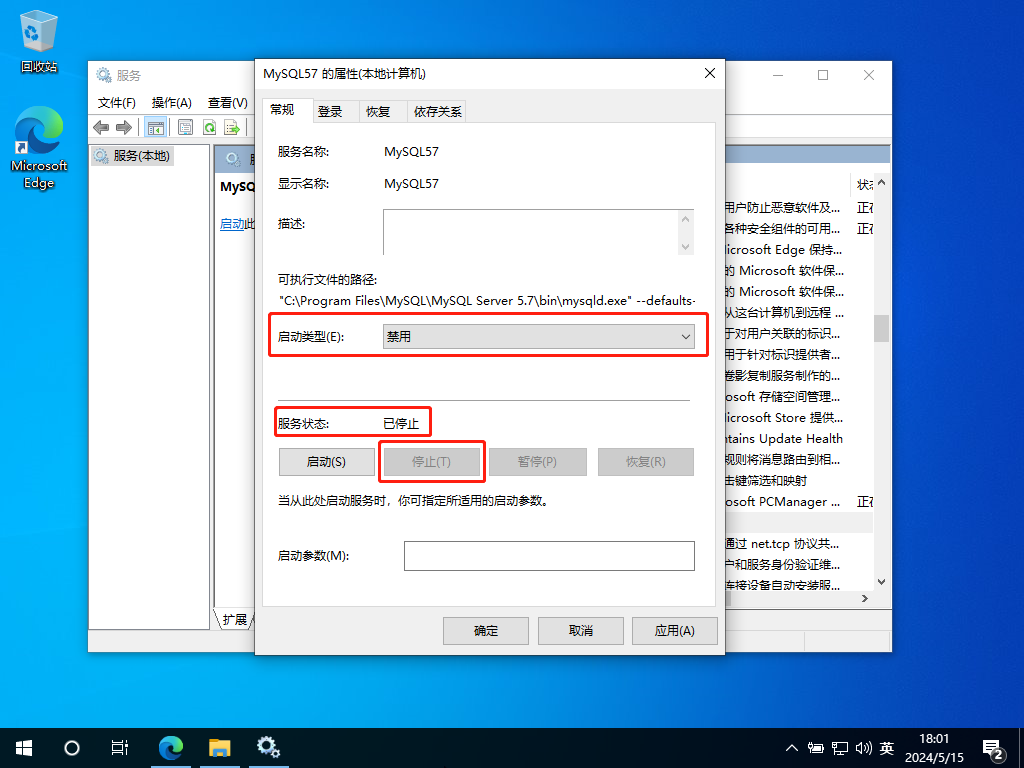The image size is (1024, 768).
Task: Click the Back arrow in Services toolbar
Action: [101, 127]
